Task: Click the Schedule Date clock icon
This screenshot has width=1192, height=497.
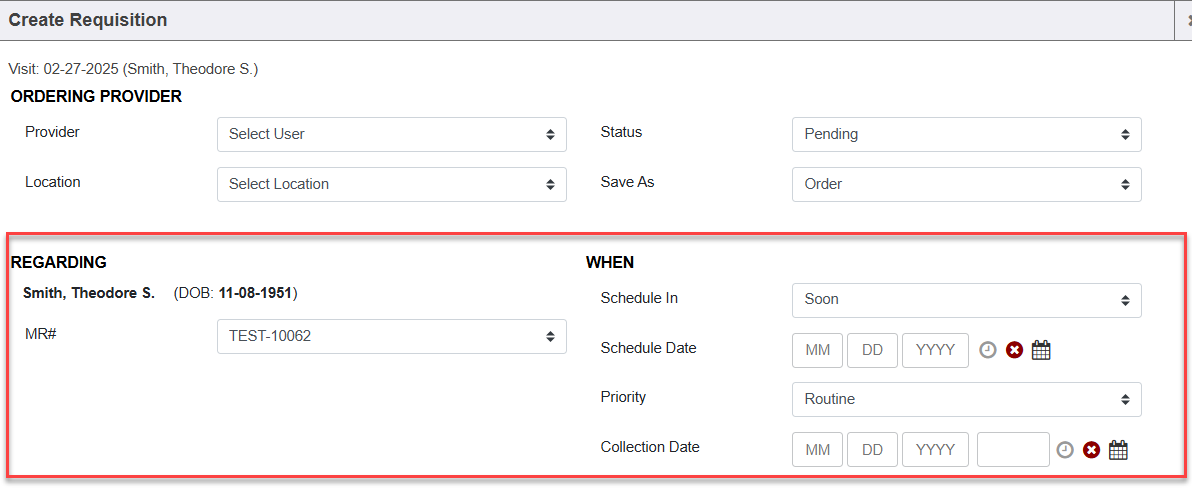Action: [987, 350]
